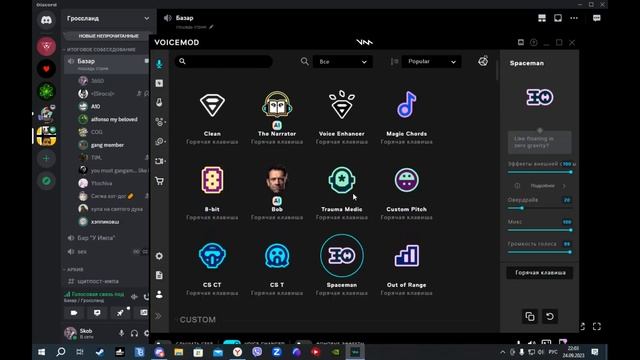640x360 pixels.
Task: Adjust the 'Эффекты внешней' amount slider
Action: pyautogui.click(x=540, y=172)
